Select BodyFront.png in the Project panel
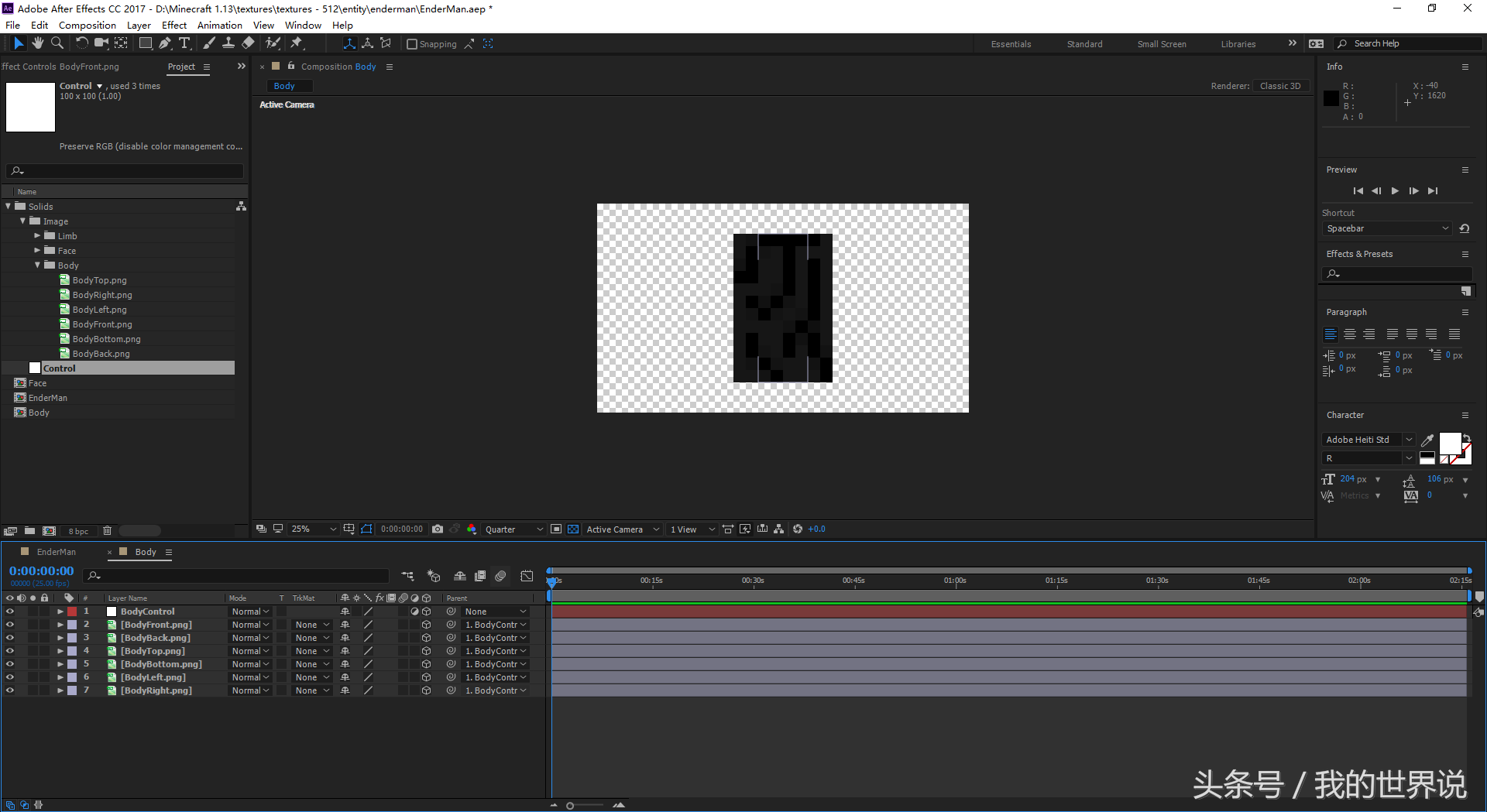Screen dimensions: 1487x812 tap(101, 324)
